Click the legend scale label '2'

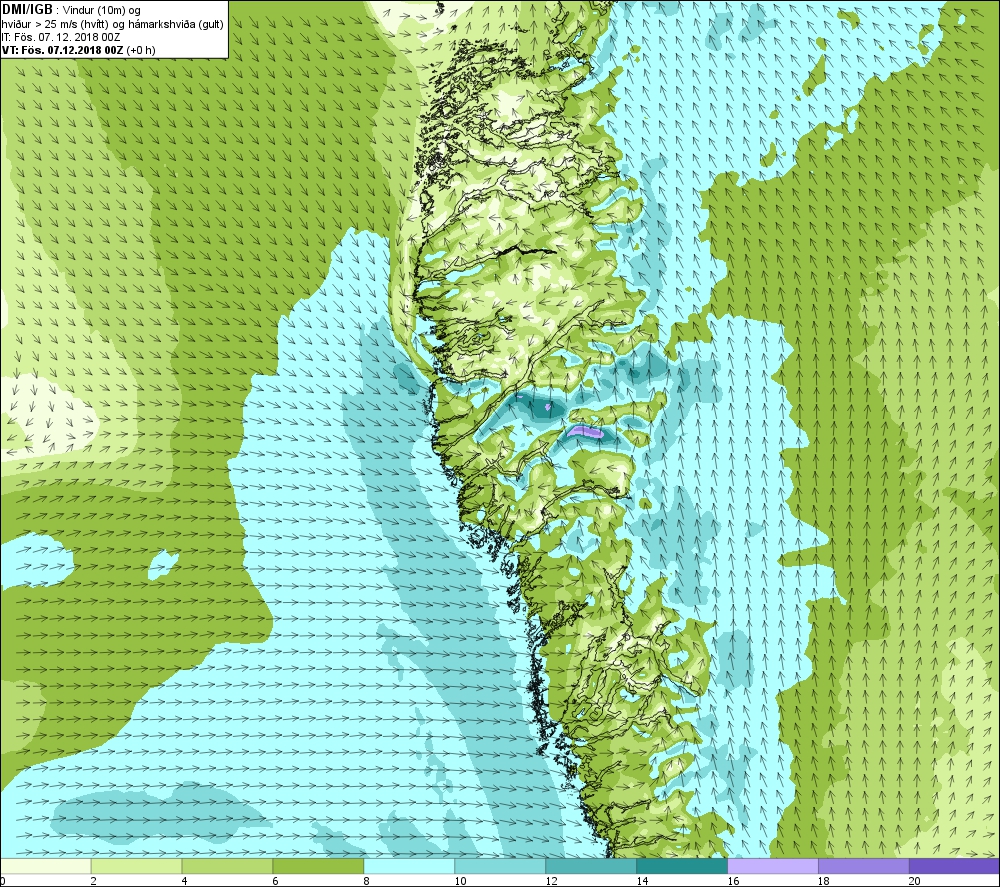pos(94,881)
